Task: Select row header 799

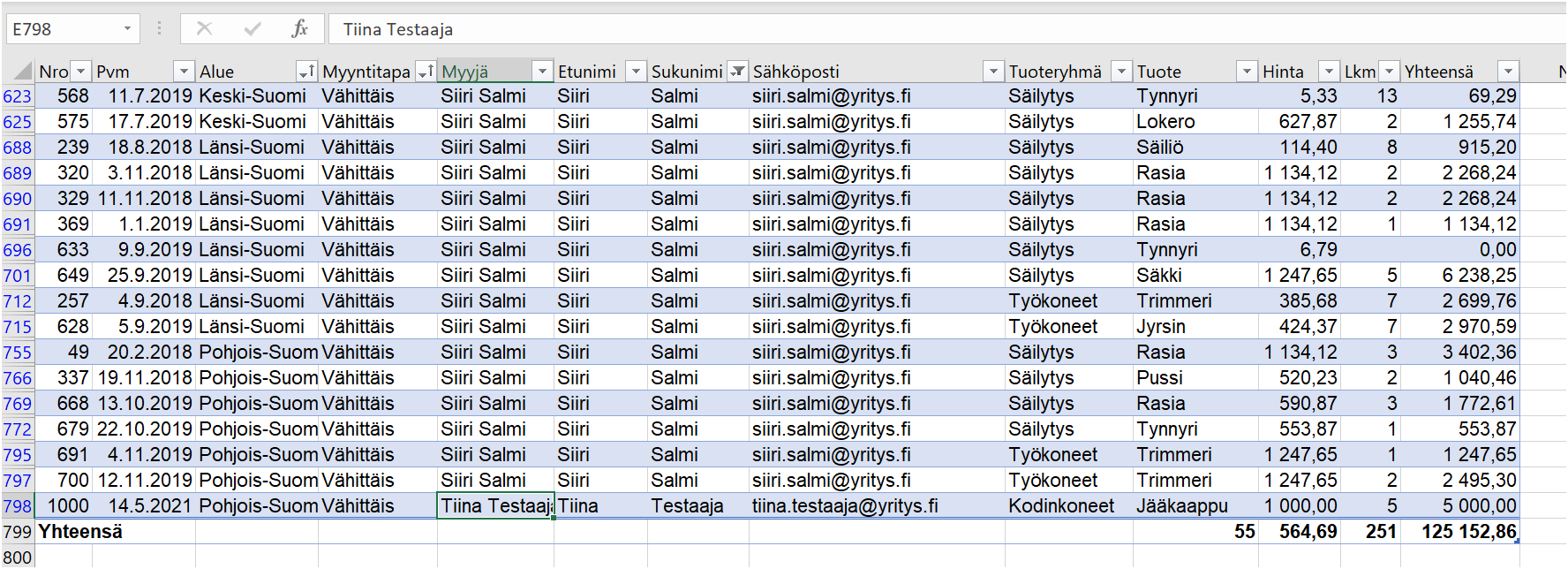Action: pyautogui.click(x=18, y=532)
